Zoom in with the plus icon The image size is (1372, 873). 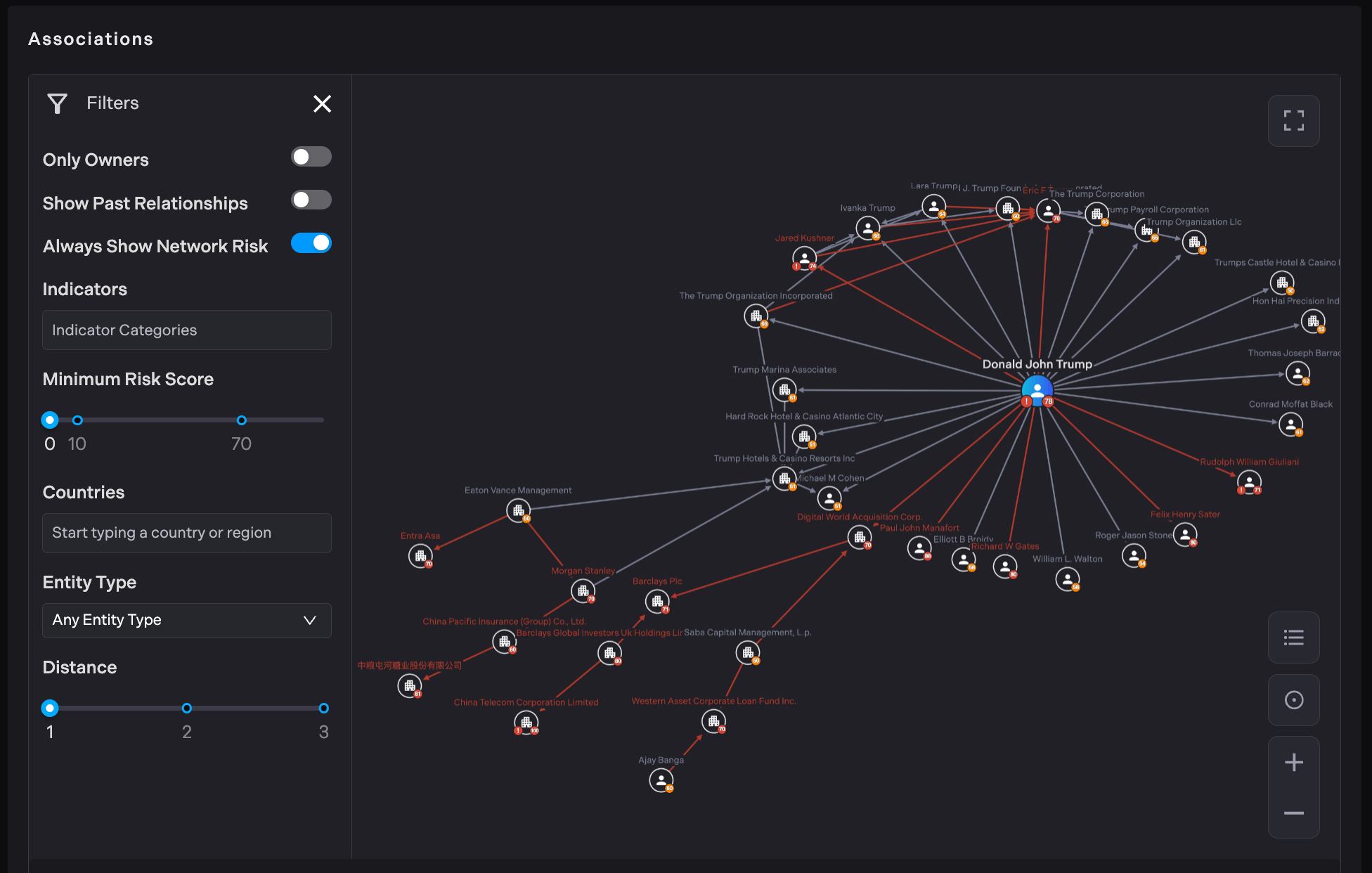click(1293, 763)
